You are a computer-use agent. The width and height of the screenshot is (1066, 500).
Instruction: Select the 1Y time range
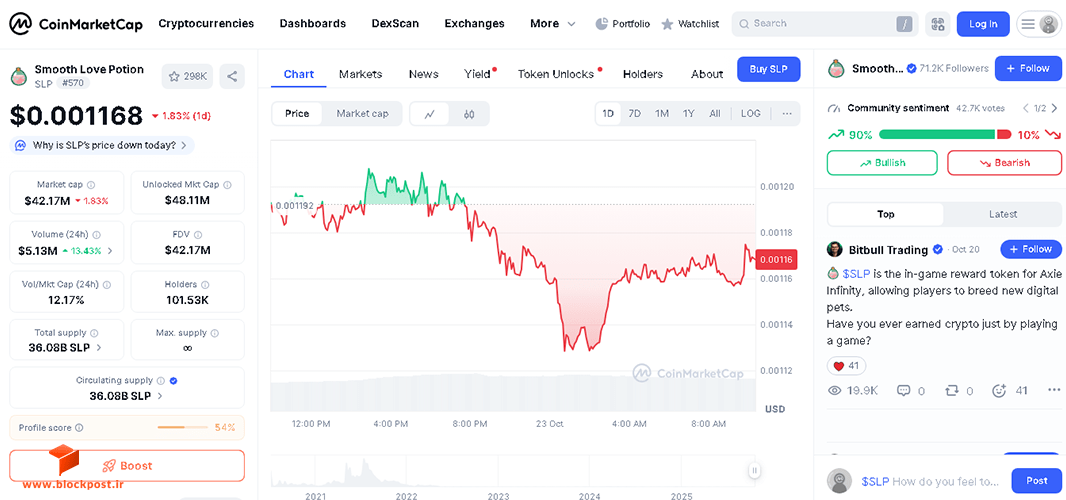pyautogui.click(x=689, y=114)
